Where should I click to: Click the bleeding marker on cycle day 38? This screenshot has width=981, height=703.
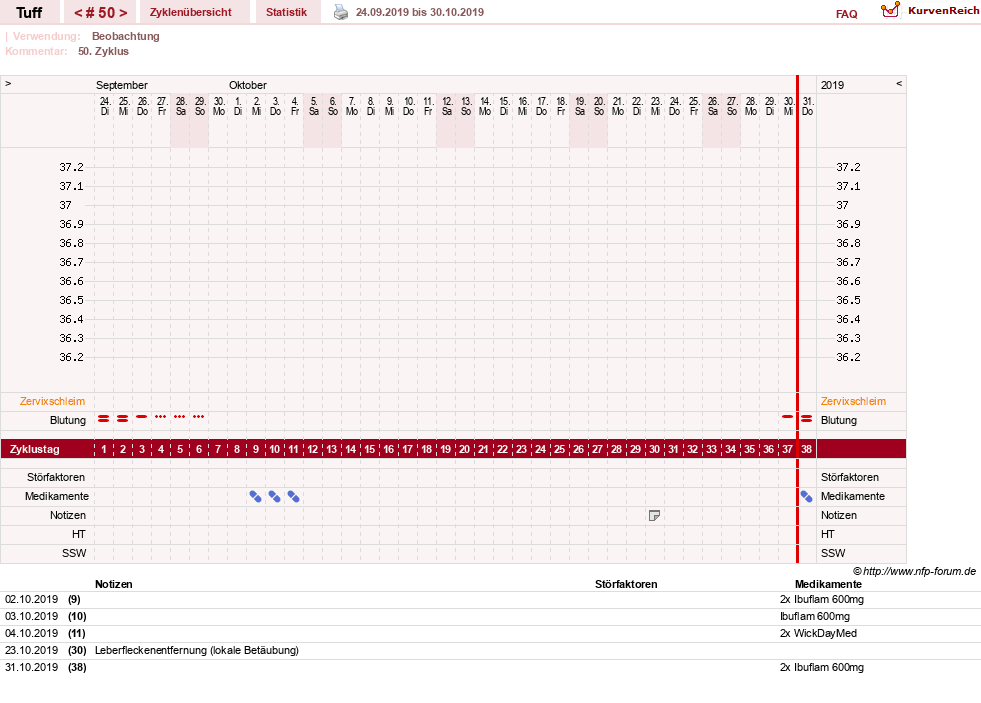point(806,418)
